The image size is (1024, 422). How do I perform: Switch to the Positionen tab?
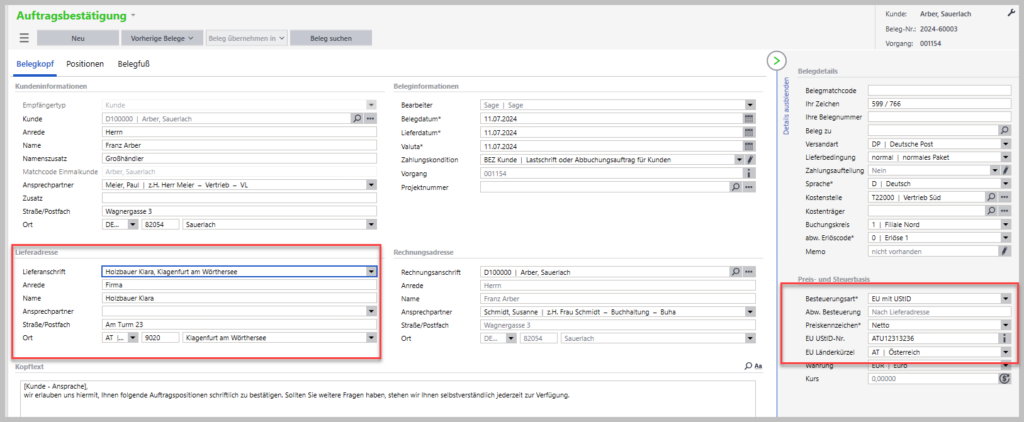[x=85, y=64]
